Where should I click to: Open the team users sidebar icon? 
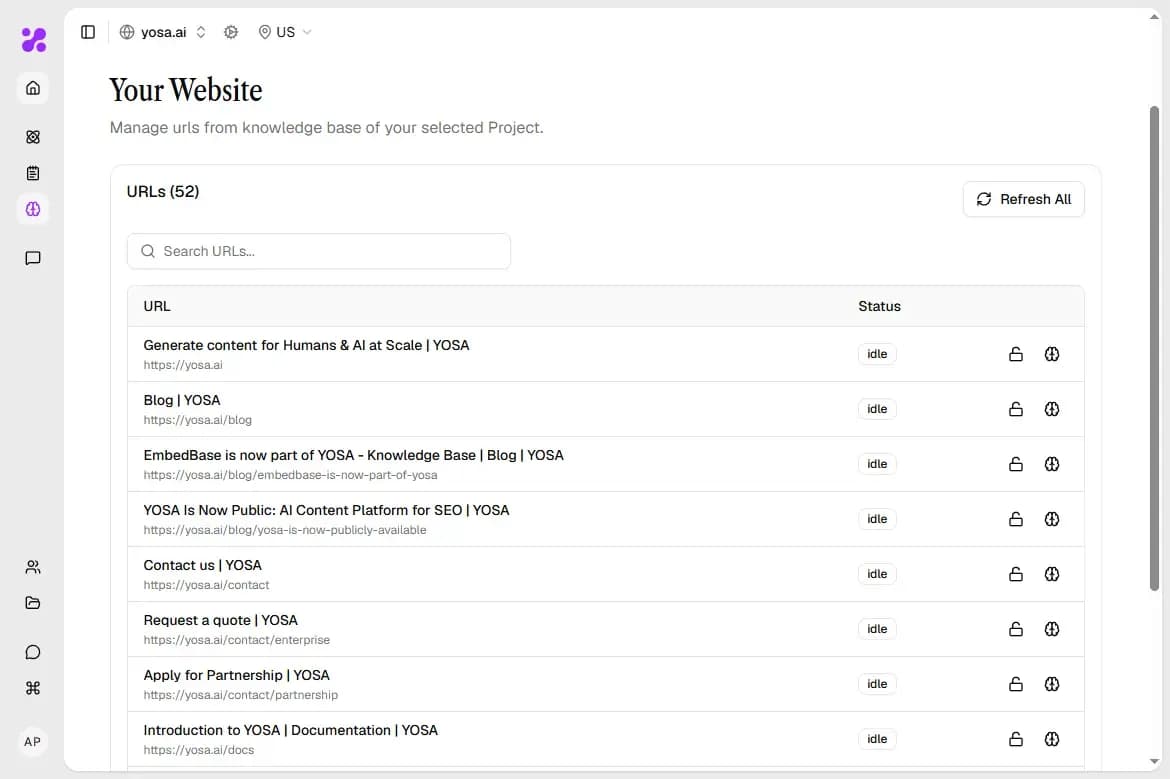(x=33, y=567)
